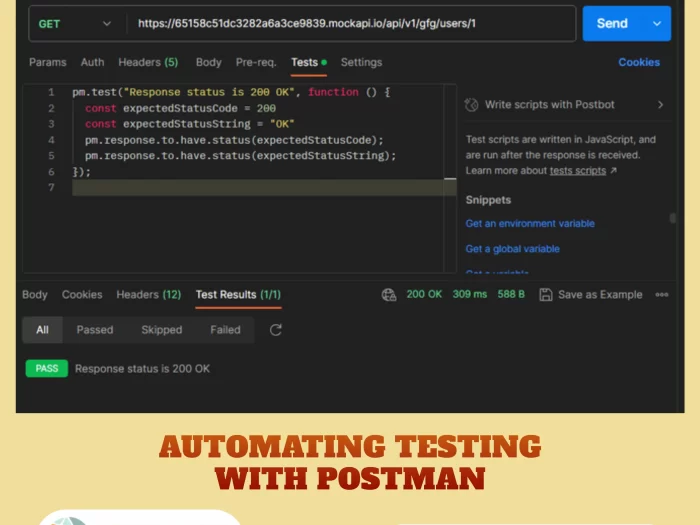Open the response Headers (12) tab

[149, 295]
